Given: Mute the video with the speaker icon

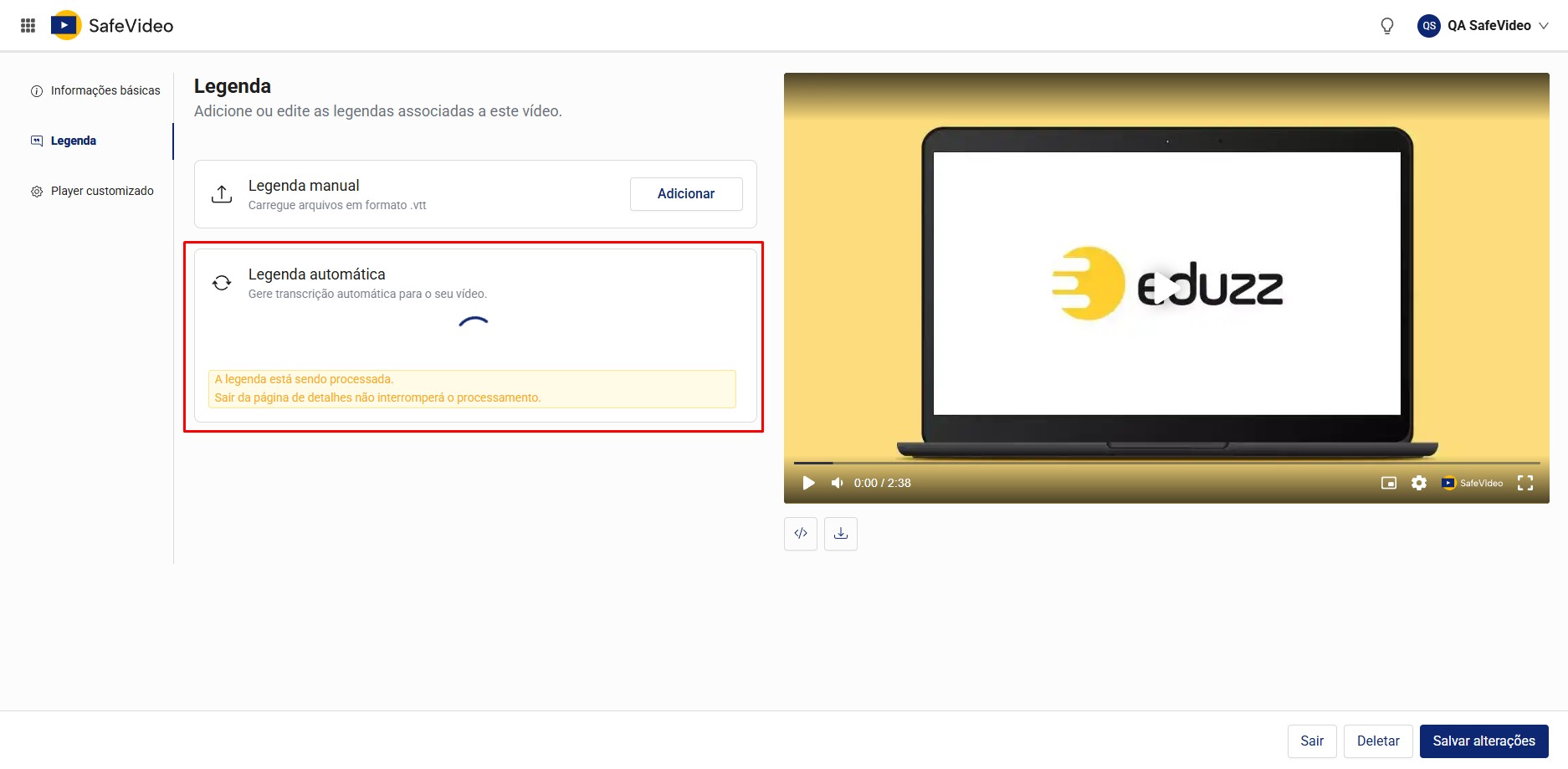Looking at the screenshot, I should point(837,483).
